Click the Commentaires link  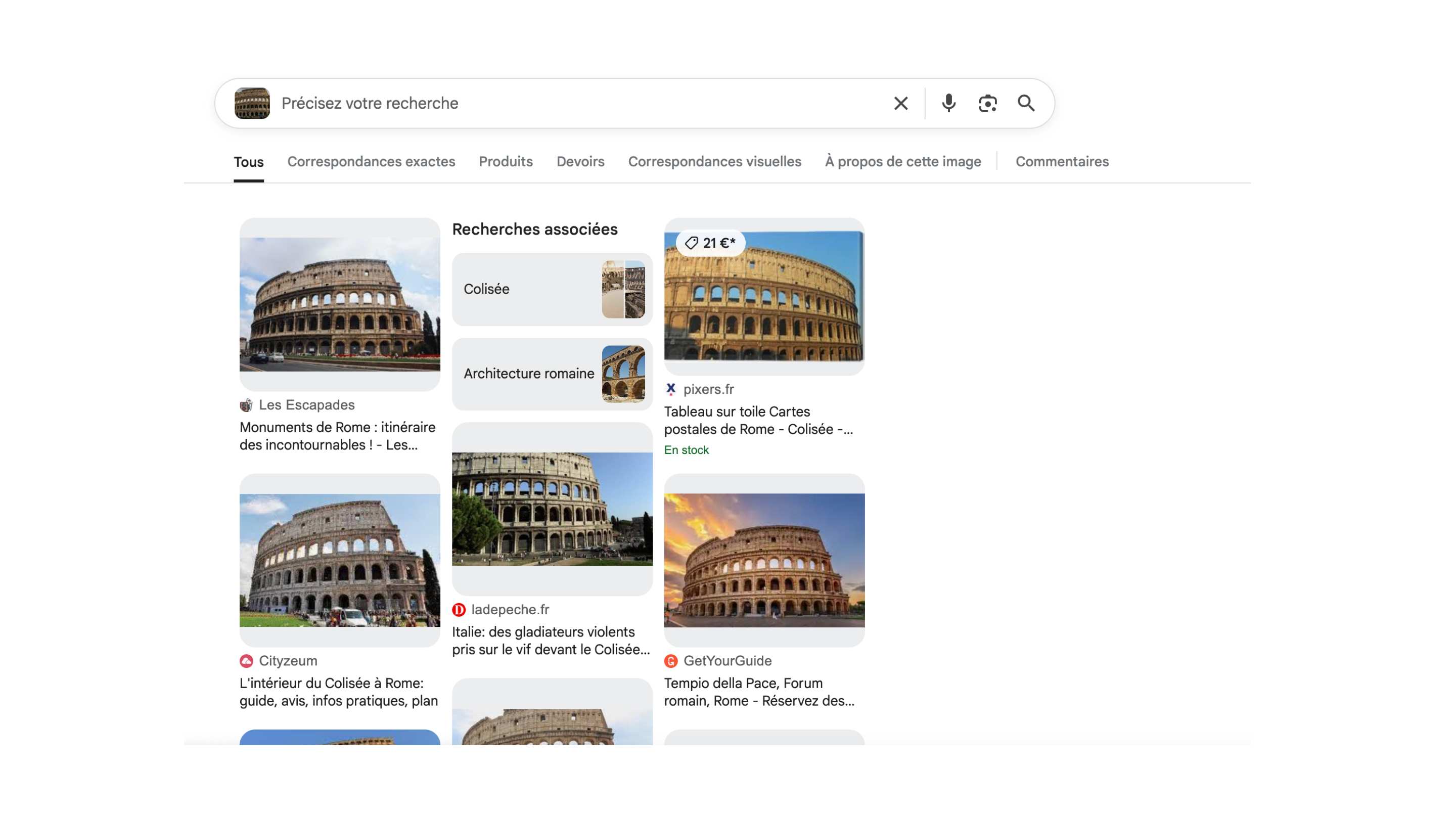point(1062,162)
